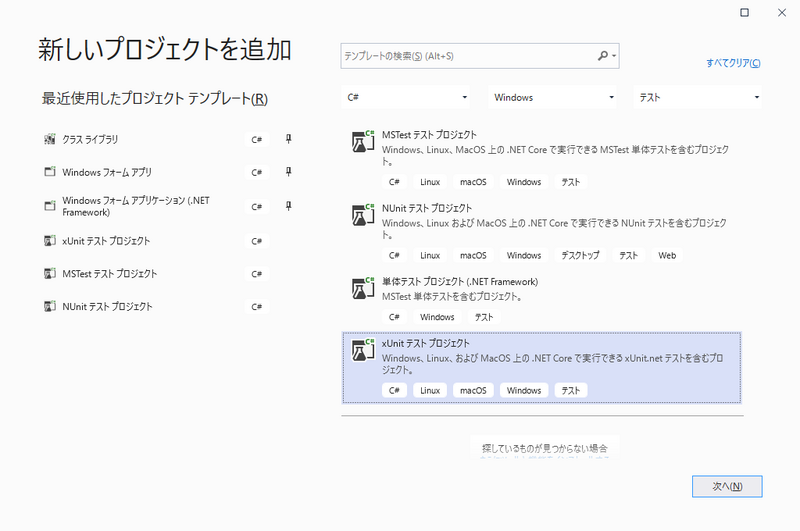Unpin クラス ライブラリ using its pin icon
The image size is (800, 531).
pos(288,139)
